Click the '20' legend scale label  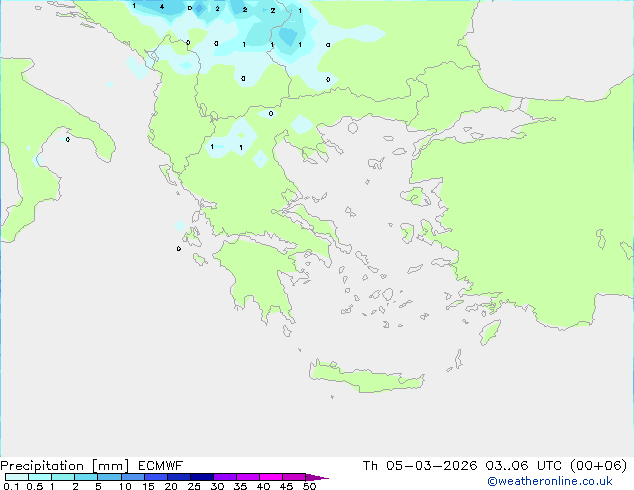171,486
